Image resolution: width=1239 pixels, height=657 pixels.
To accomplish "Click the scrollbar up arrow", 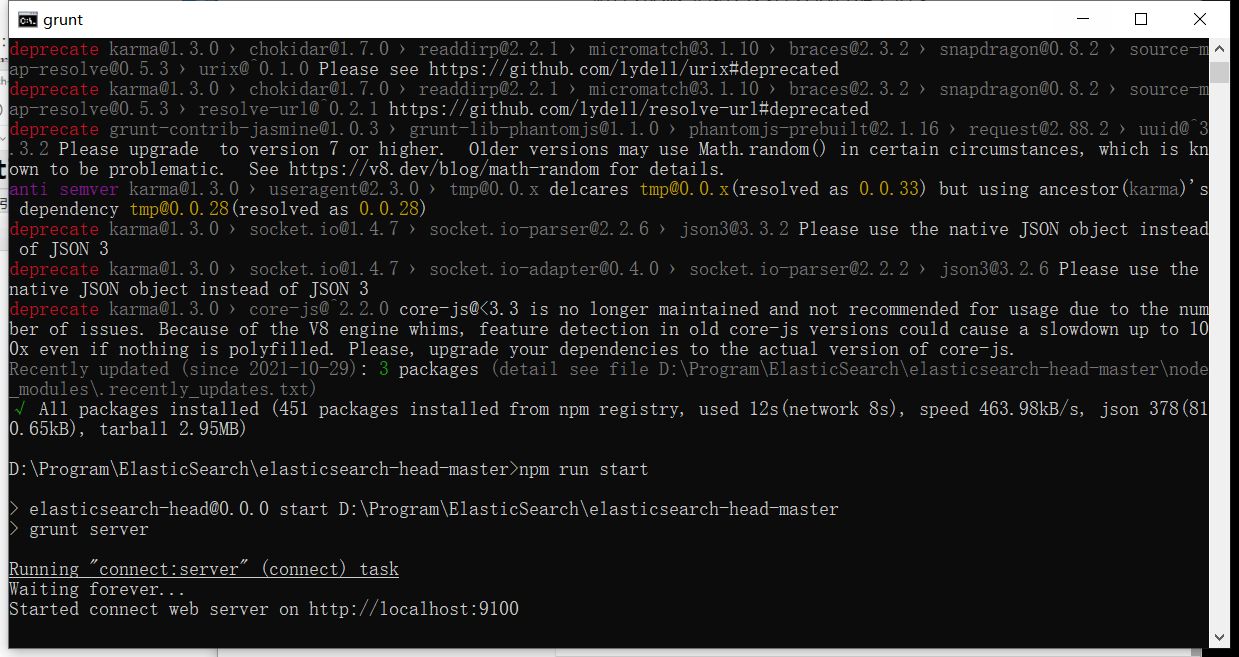I will coord(1219,49).
